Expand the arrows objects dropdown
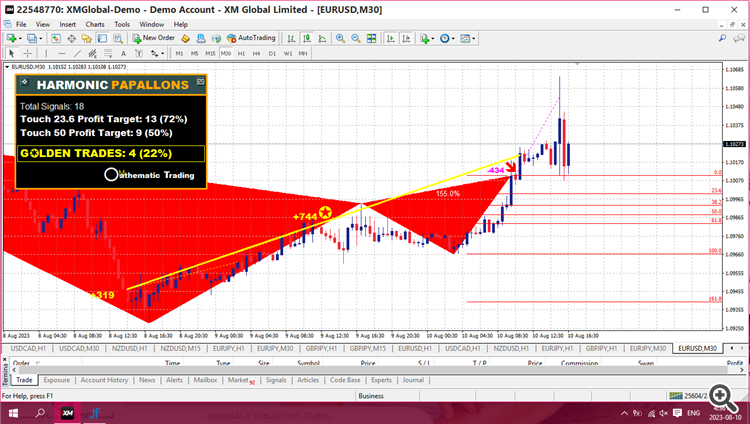Screen dimensions: 750x424 (x=162, y=53)
